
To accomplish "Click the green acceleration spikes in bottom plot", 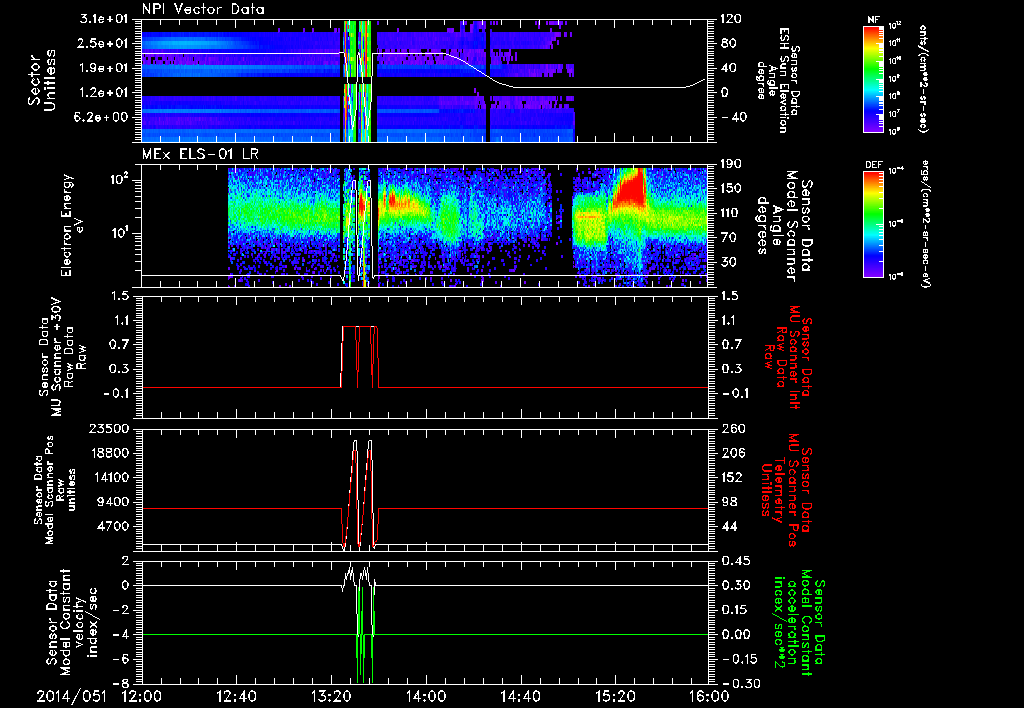I will tap(364, 634).
